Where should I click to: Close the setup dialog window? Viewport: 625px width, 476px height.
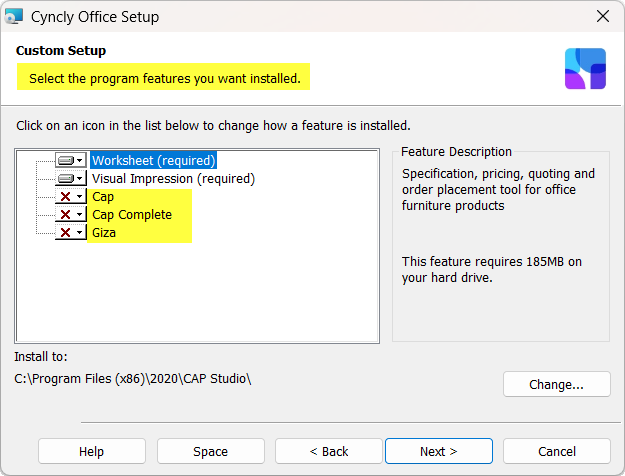pos(603,17)
